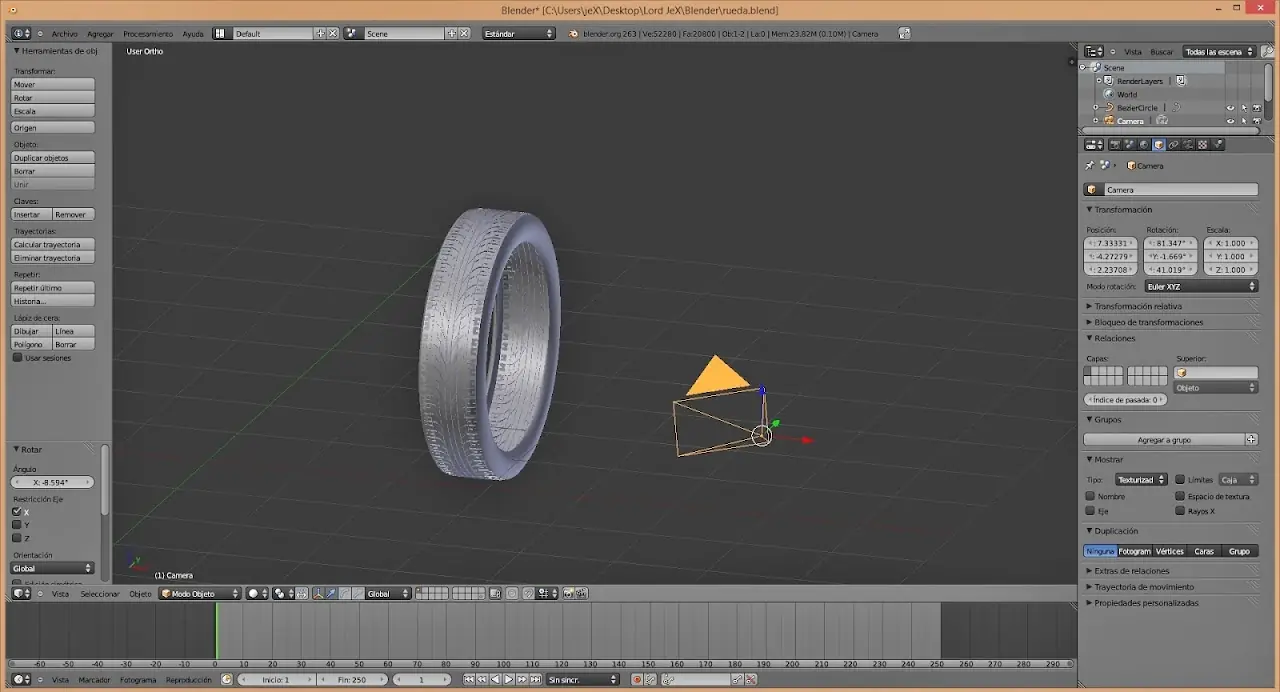Toggle Camera visibility eye in outliner
The height and width of the screenshot is (692, 1280).
pos(1231,121)
